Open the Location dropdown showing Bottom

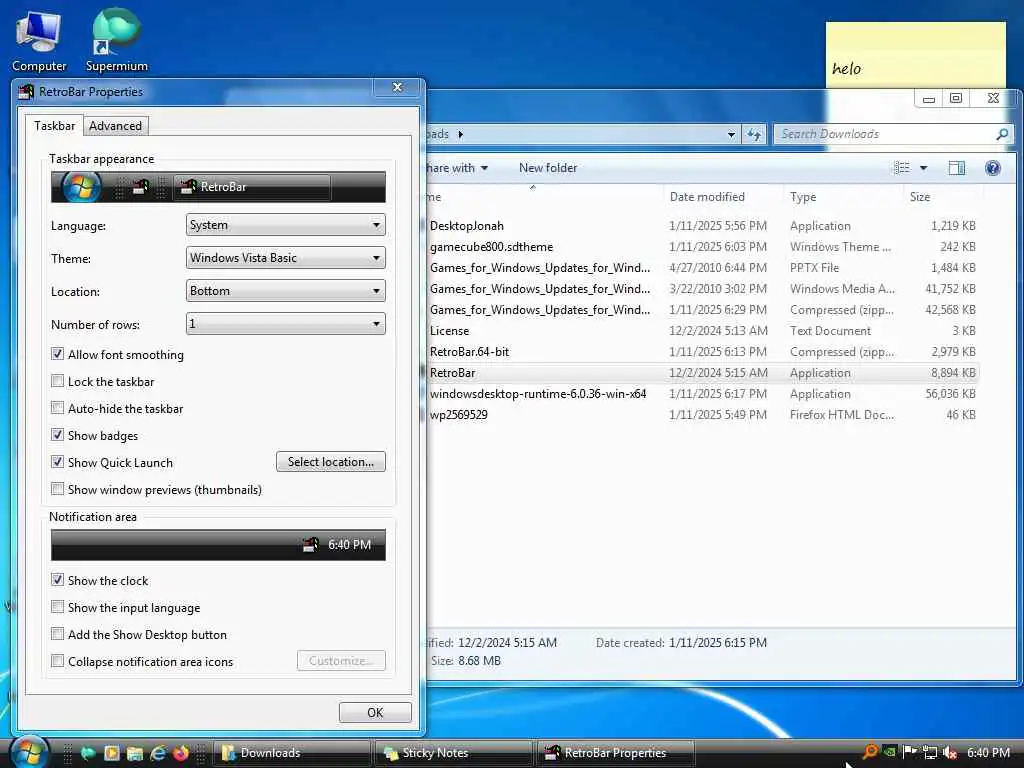285,291
